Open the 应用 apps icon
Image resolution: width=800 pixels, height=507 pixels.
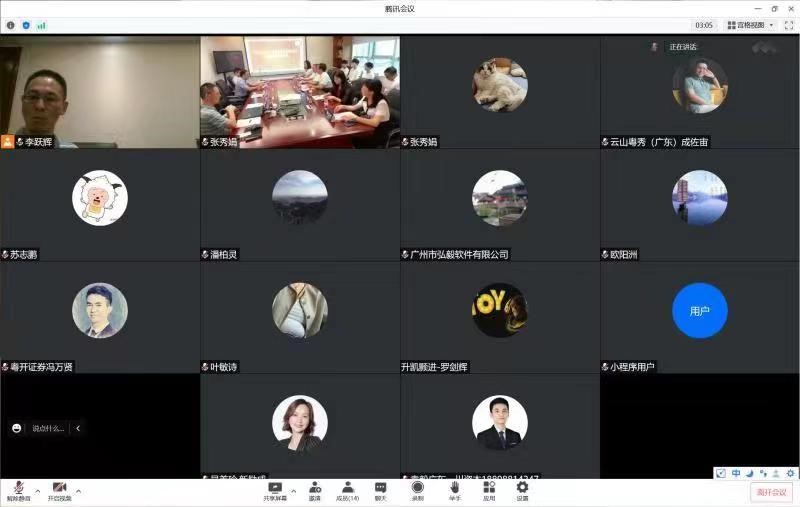tap(488, 490)
